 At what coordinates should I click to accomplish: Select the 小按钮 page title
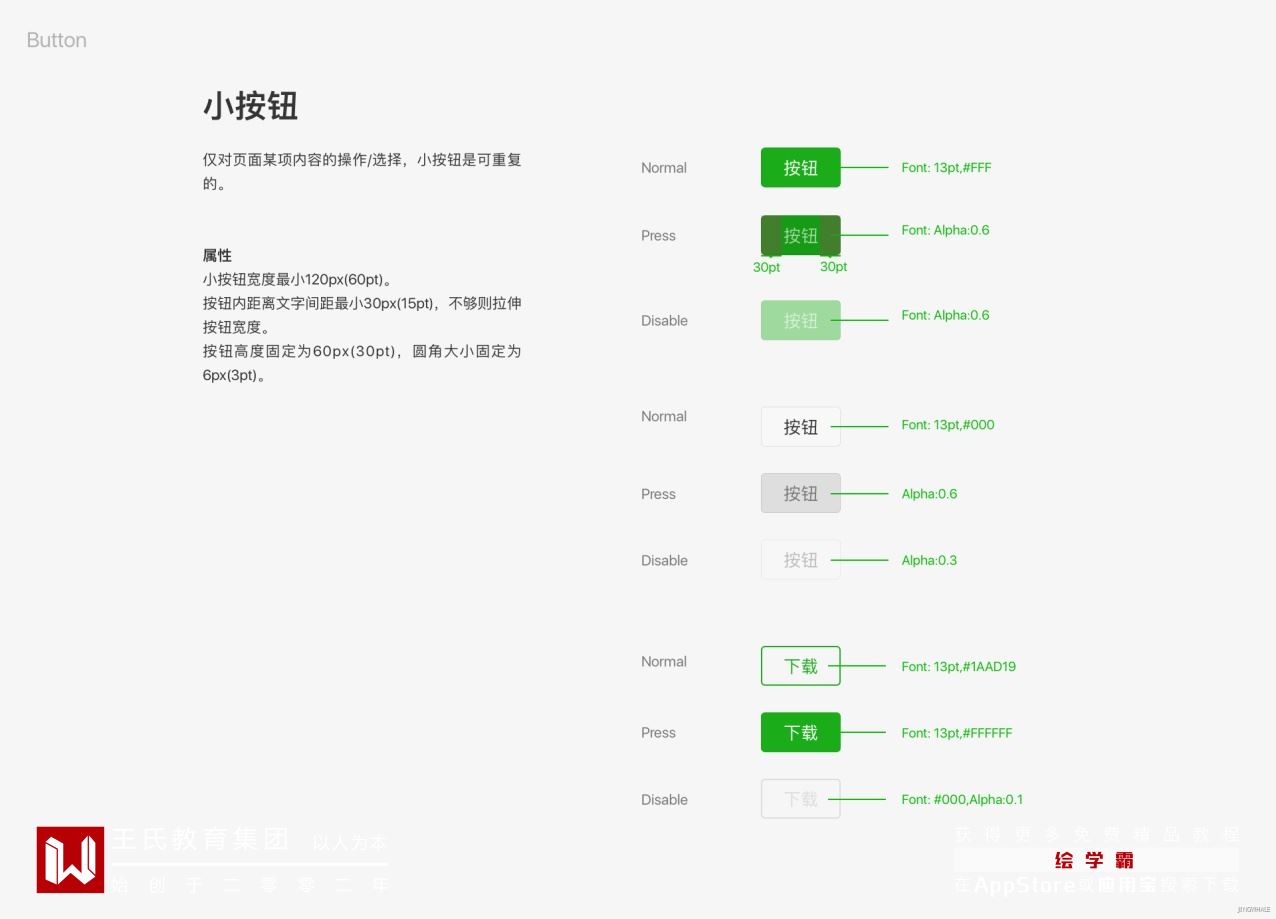250,106
